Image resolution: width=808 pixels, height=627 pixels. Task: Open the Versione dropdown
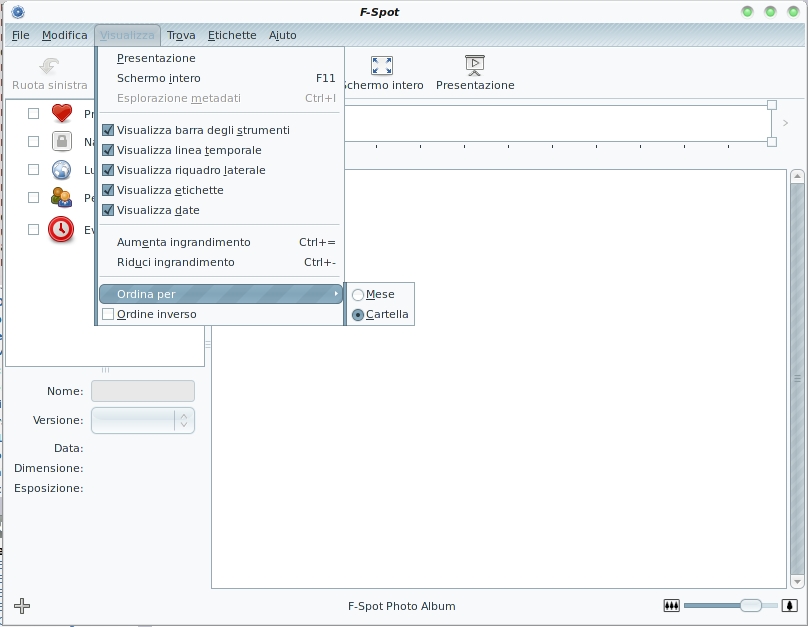(143, 420)
